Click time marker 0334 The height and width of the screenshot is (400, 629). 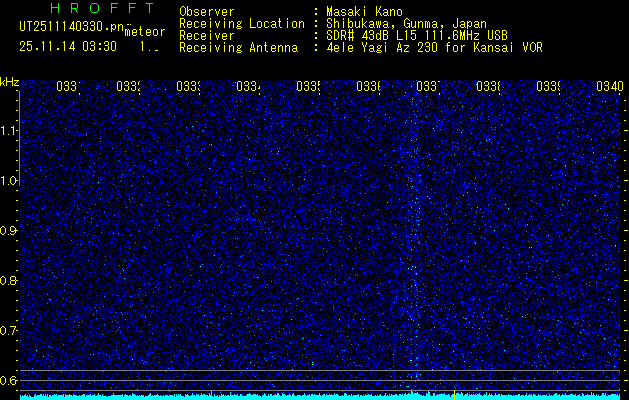tap(248, 86)
